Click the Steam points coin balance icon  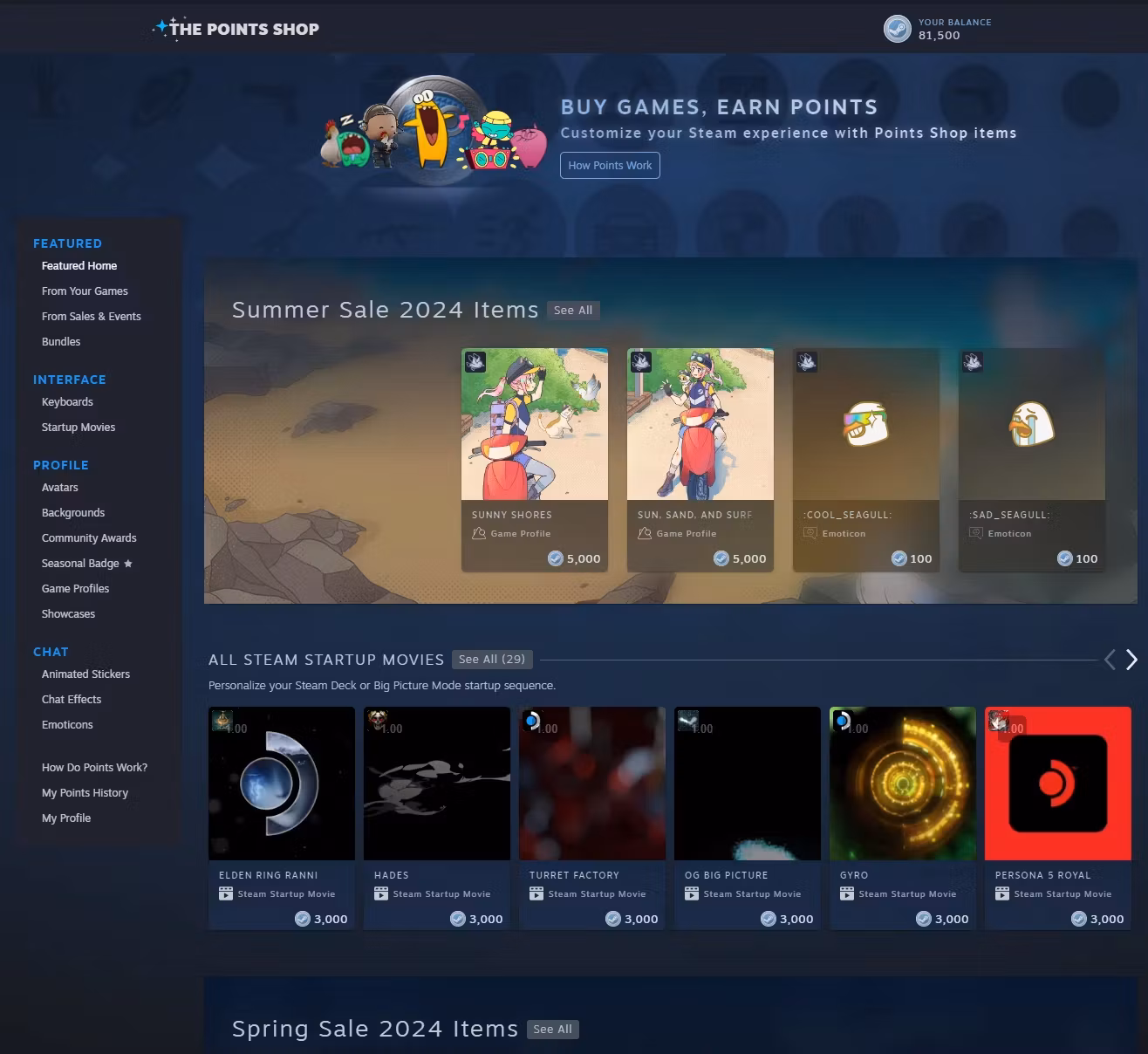[x=898, y=29]
